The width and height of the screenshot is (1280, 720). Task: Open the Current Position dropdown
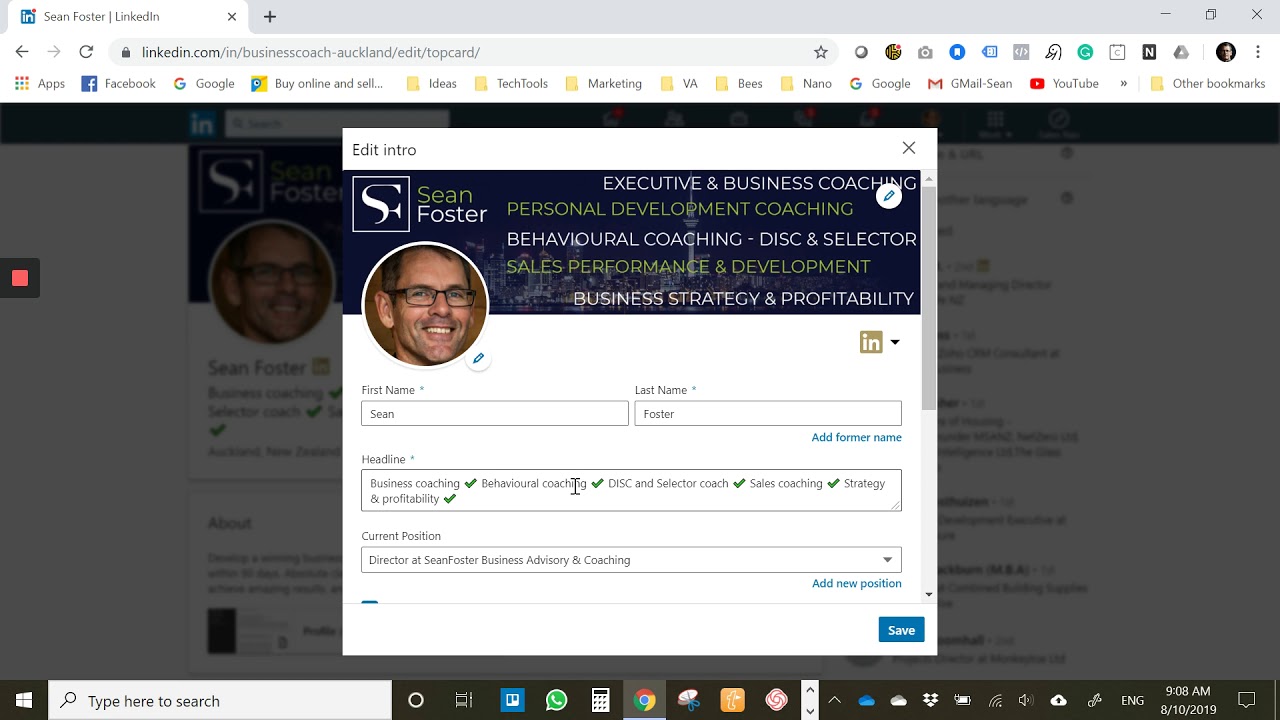pyautogui.click(x=631, y=560)
